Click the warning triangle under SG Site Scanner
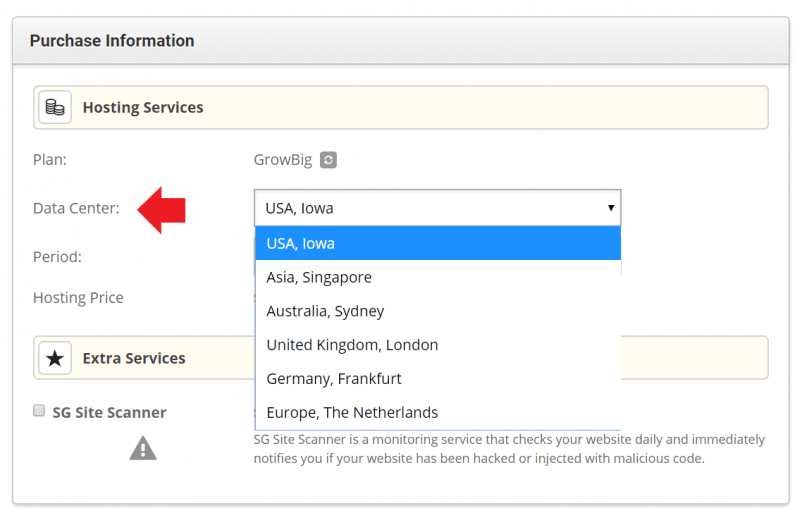Image resolution: width=802 pixels, height=520 pixels. tap(143, 448)
